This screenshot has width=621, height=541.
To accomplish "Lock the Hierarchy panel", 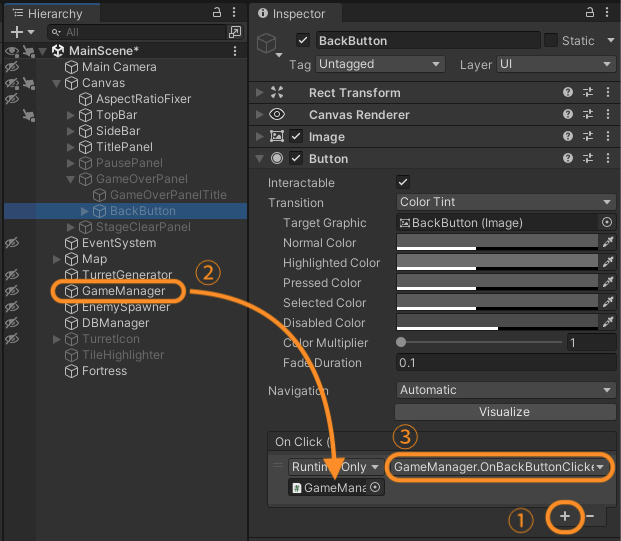I will pos(217,12).
